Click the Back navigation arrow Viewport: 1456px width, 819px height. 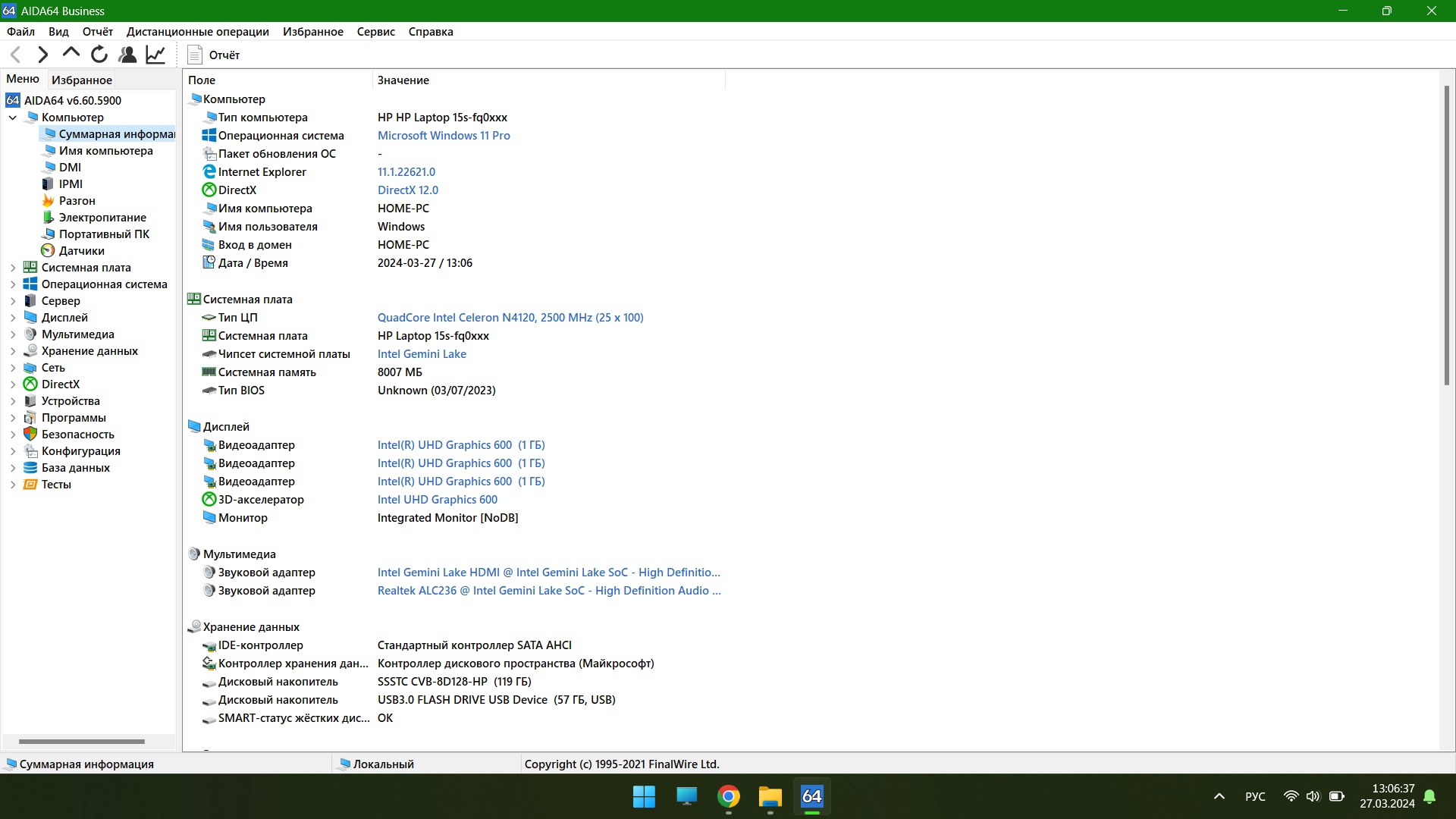pos(15,55)
